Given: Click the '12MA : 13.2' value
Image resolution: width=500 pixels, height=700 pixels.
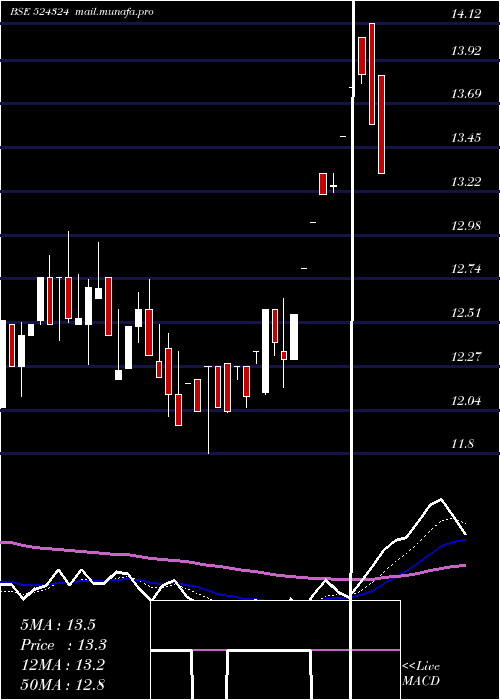Looking at the screenshot, I should click(x=62, y=665).
